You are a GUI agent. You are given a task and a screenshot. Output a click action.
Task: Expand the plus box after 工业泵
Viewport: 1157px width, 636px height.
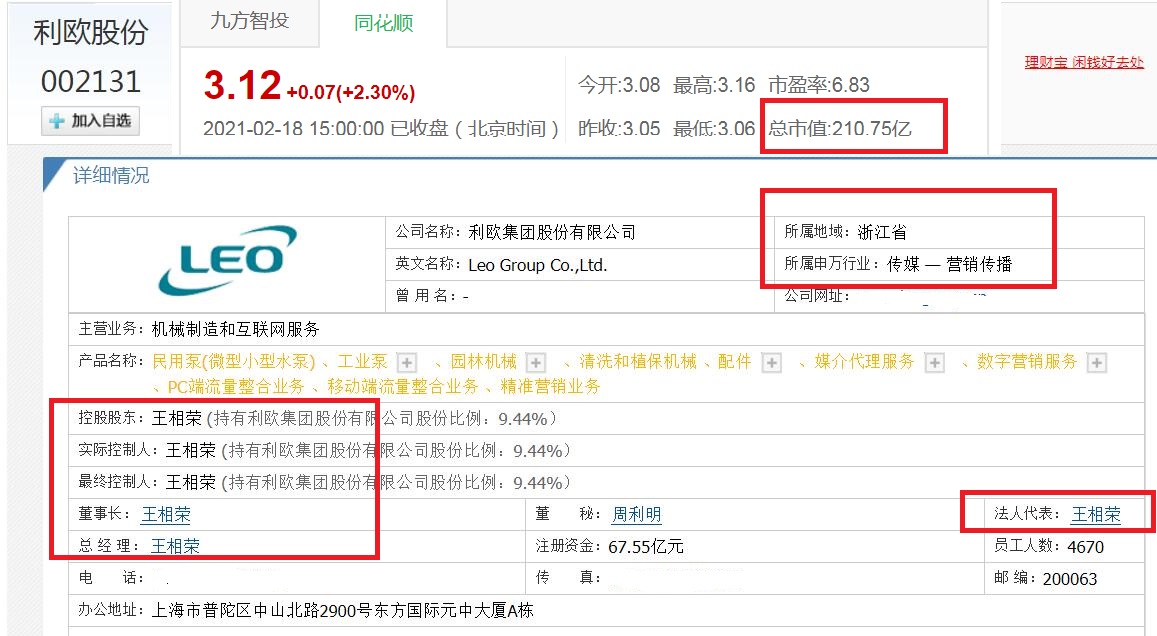tap(407, 362)
